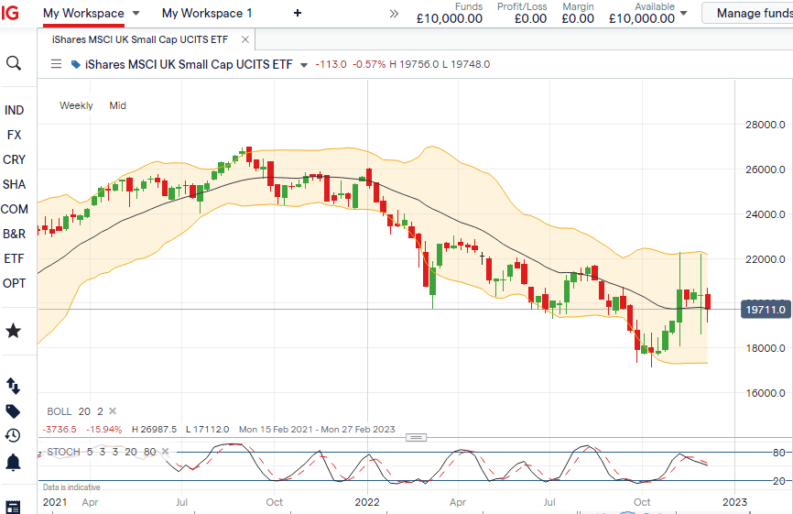Open CRY crypto category
This screenshot has width=793, height=514.
14,160
